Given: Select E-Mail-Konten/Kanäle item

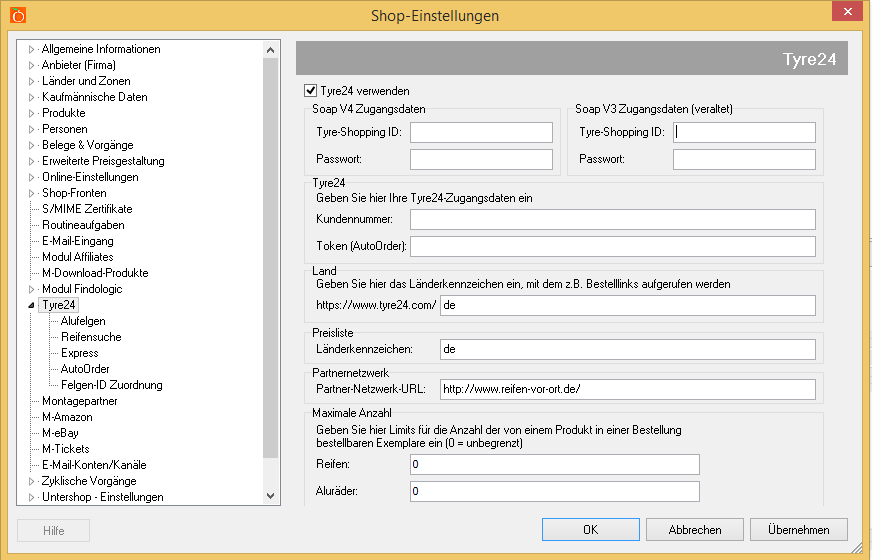Looking at the screenshot, I should coord(94,465).
